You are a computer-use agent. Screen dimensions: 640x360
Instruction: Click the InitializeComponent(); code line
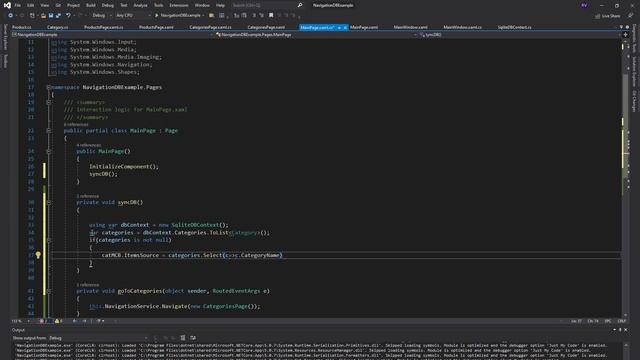pyautogui.click(x=124, y=167)
